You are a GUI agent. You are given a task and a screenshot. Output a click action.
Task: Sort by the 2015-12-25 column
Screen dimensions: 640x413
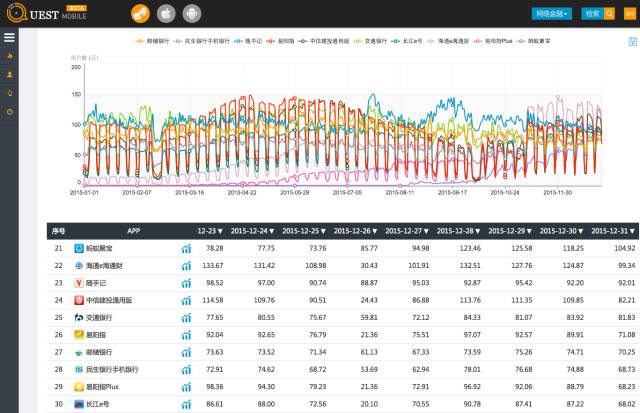(x=304, y=231)
